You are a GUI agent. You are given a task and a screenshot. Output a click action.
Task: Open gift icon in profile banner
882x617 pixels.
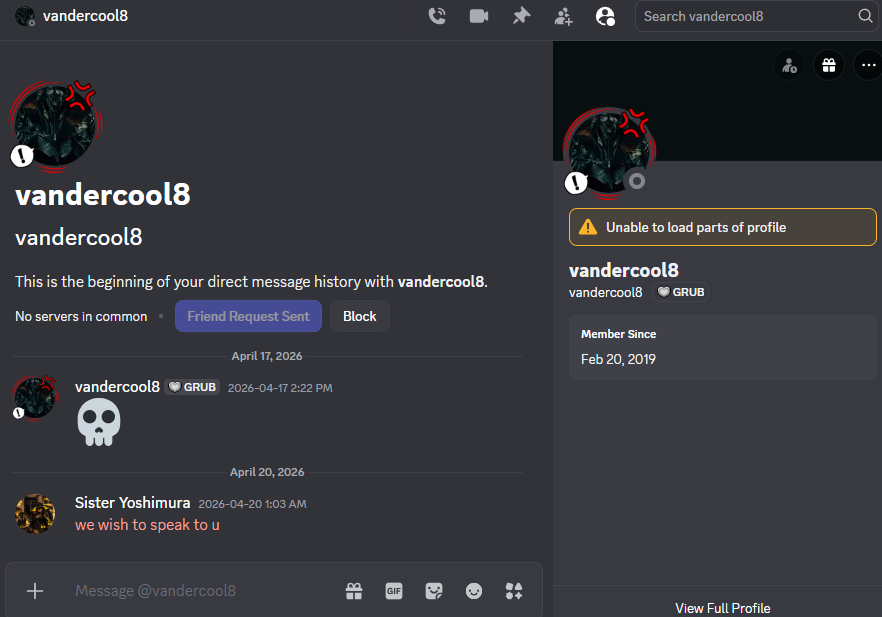(x=829, y=65)
